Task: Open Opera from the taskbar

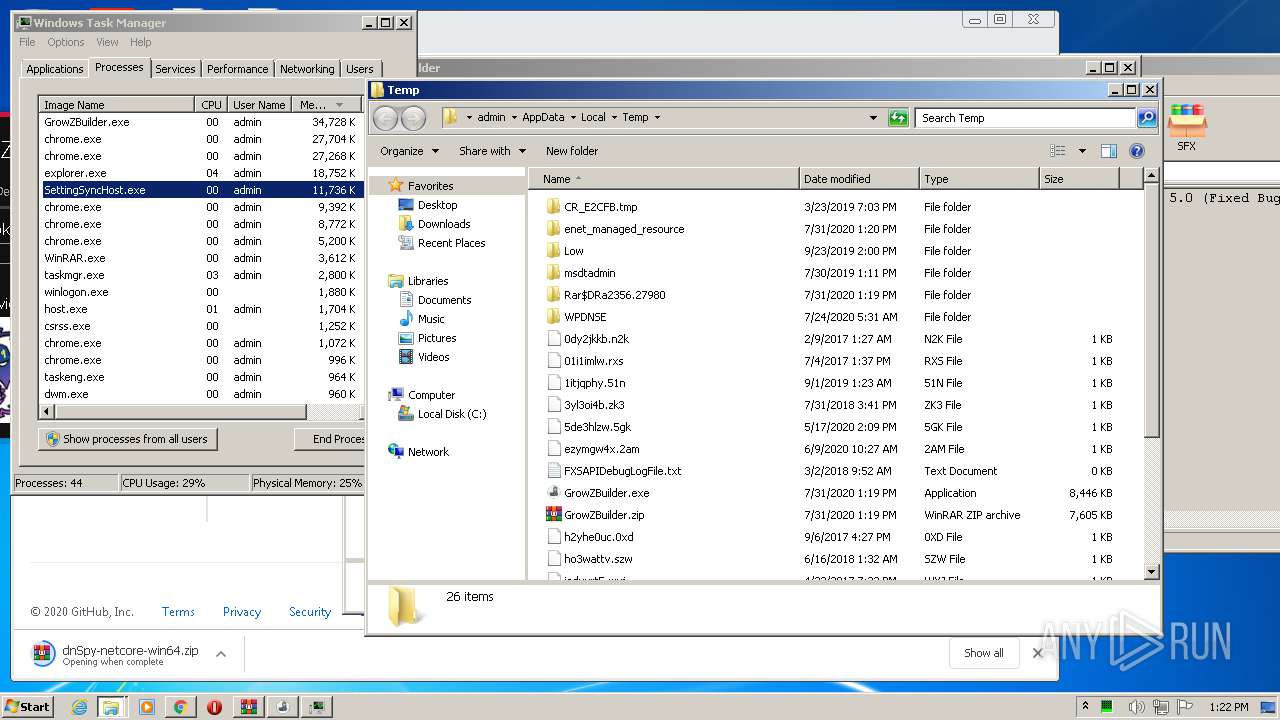Action: tap(214, 707)
